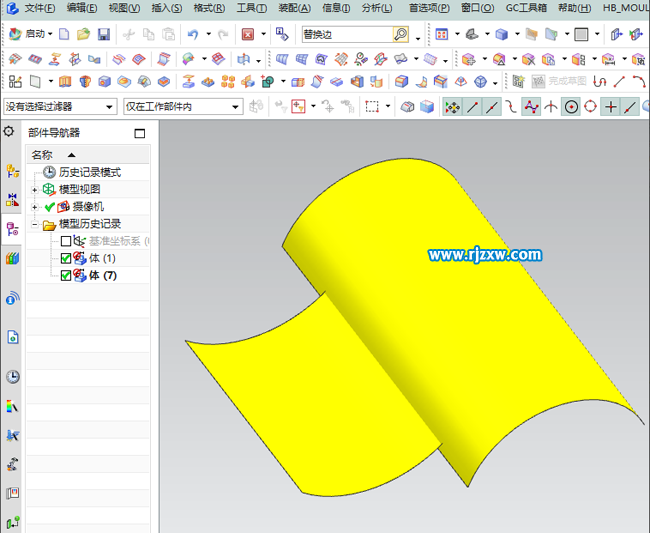The height and width of the screenshot is (533, 650).
Task: Click the 名称 column header
Action: pyautogui.click(x=42, y=155)
